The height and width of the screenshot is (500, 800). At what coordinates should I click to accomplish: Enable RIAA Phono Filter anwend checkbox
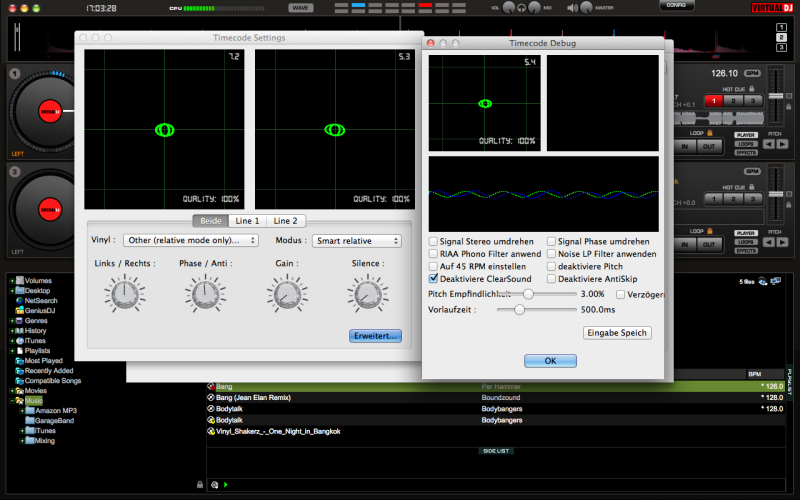click(433, 254)
